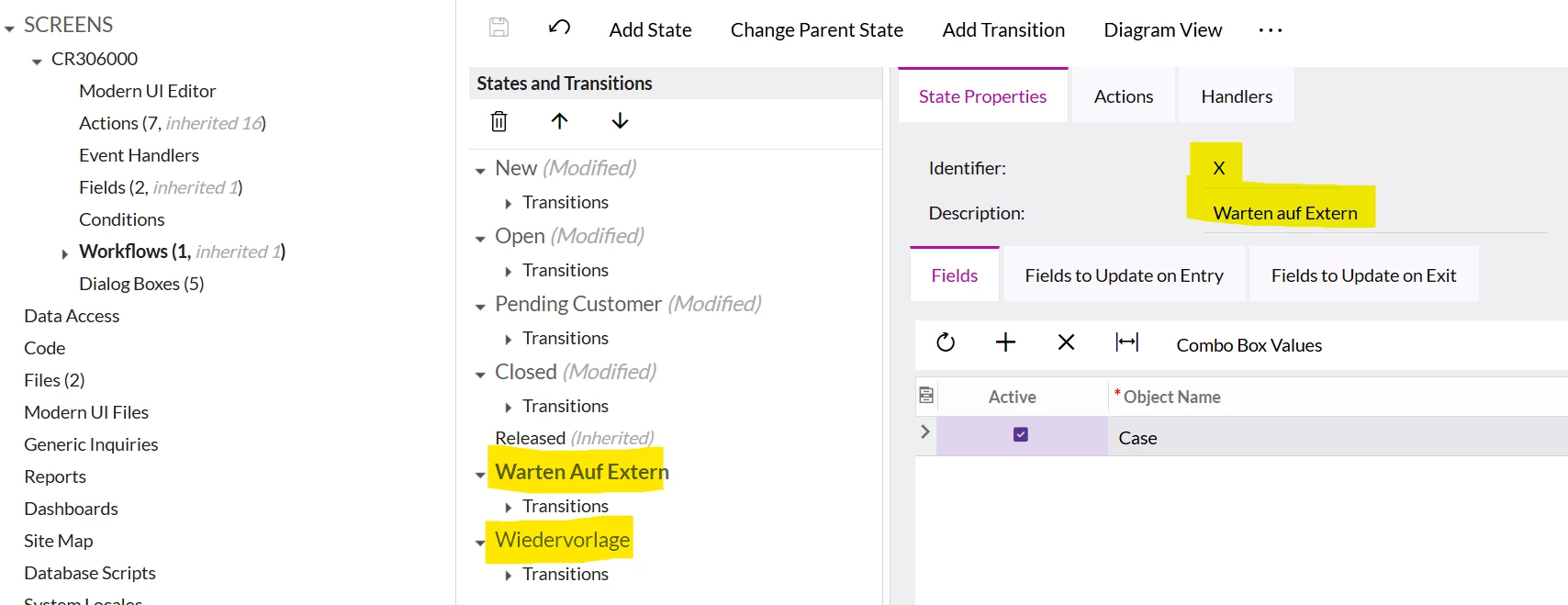Viewport: 1568px width, 605px height.
Task: Fit grid columns with the width icon
Action: (x=1126, y=342)
